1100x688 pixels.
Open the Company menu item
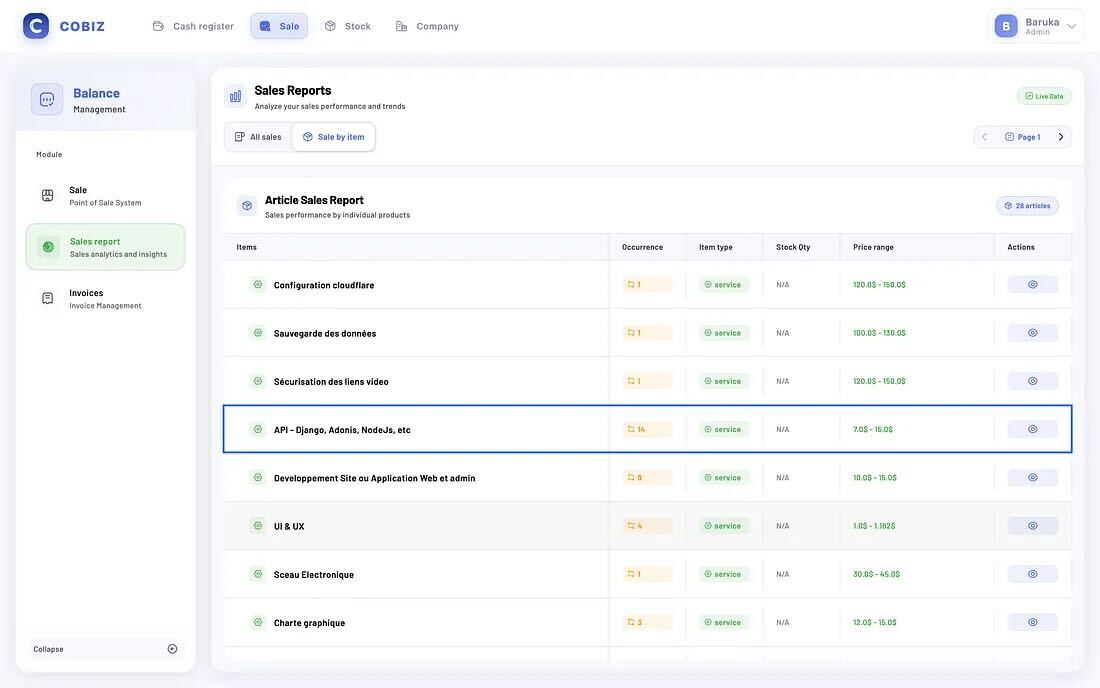click(427, 26)
